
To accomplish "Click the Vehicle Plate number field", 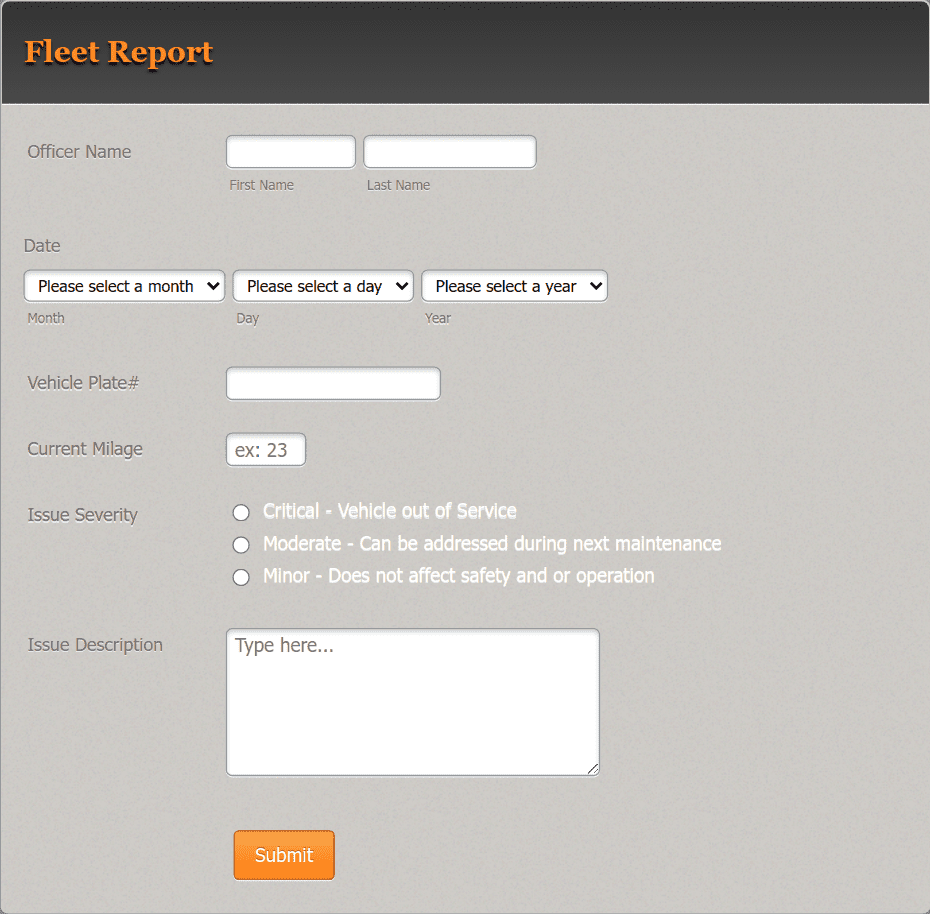I will pos(333,383).
